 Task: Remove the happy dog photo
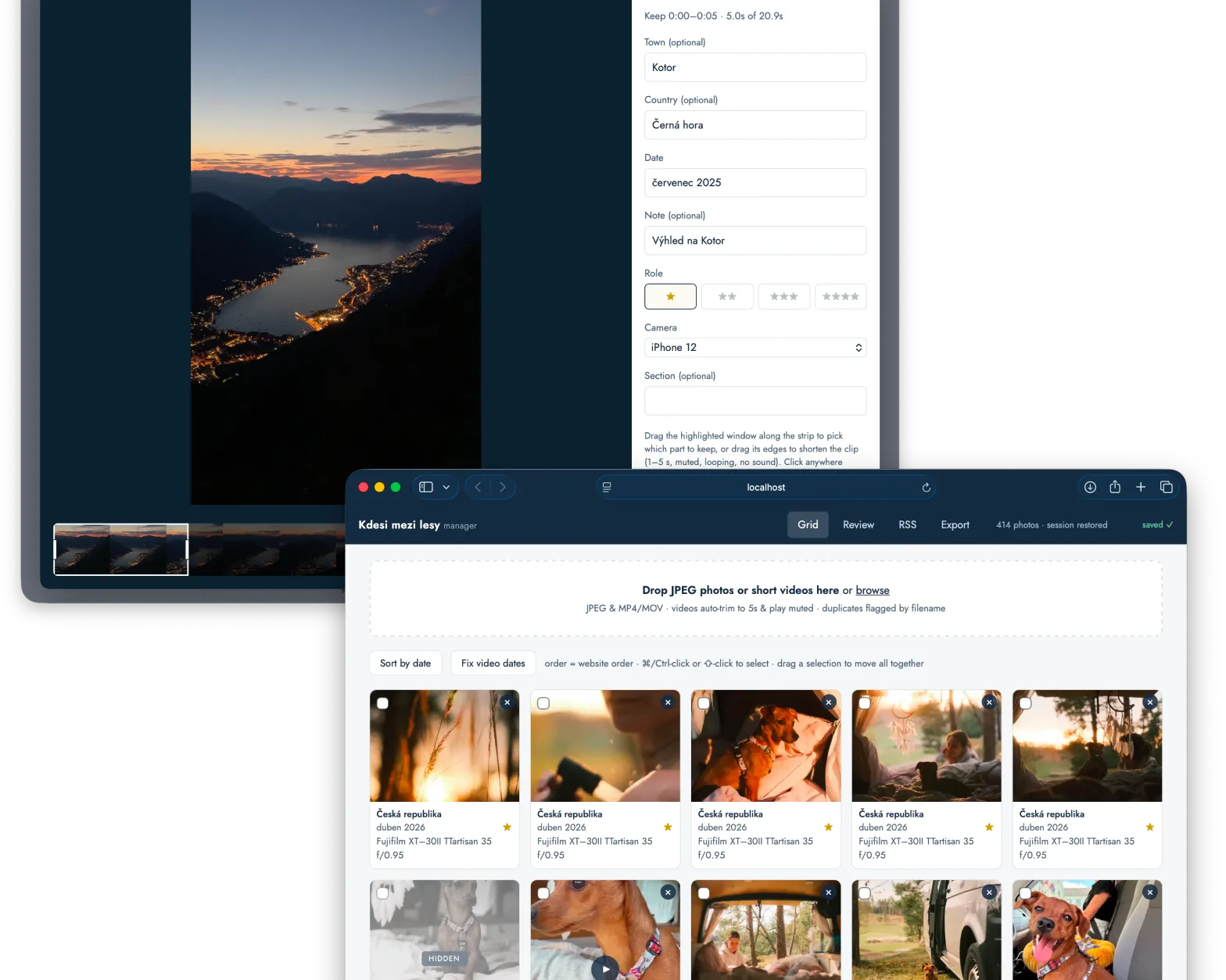(1150, 892)
